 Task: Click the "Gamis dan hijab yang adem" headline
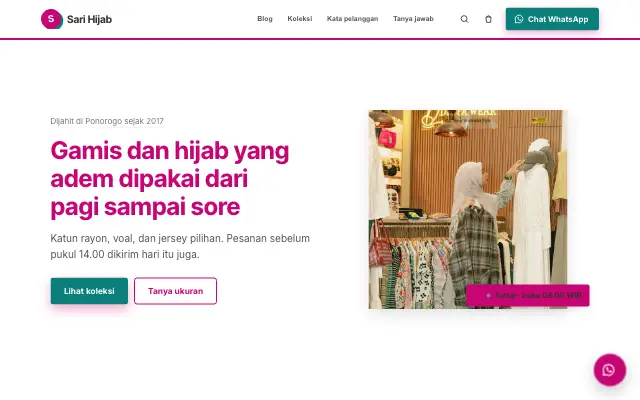[x=170, y=179]
